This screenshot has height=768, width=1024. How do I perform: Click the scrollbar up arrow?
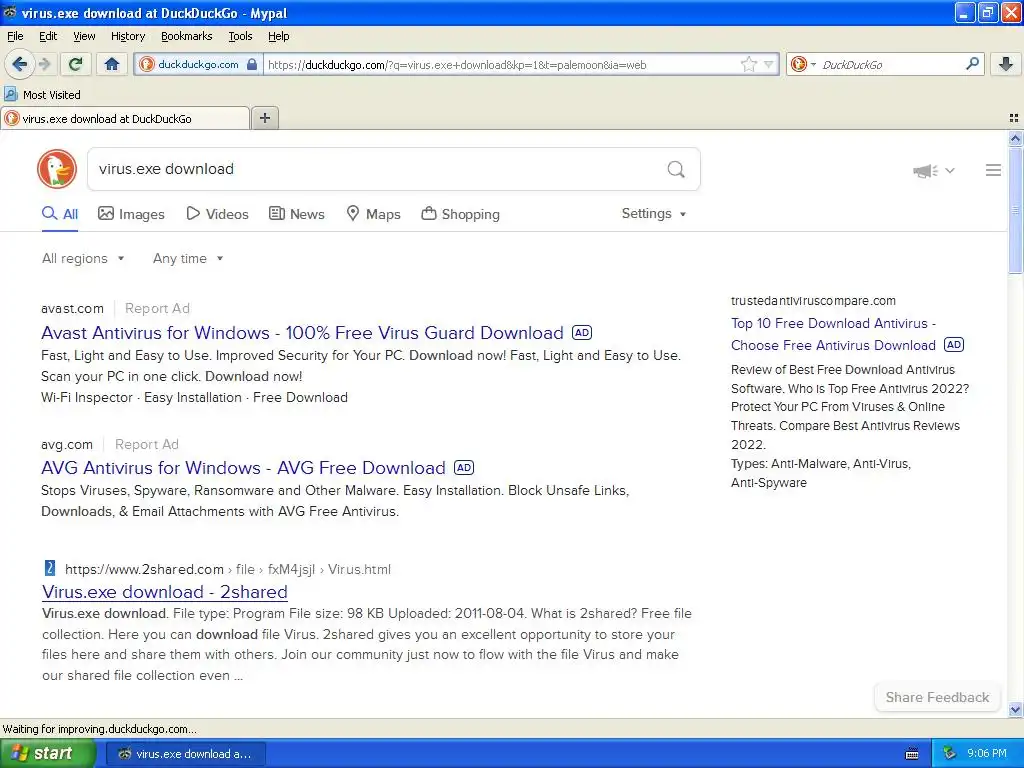(1015, 138)
